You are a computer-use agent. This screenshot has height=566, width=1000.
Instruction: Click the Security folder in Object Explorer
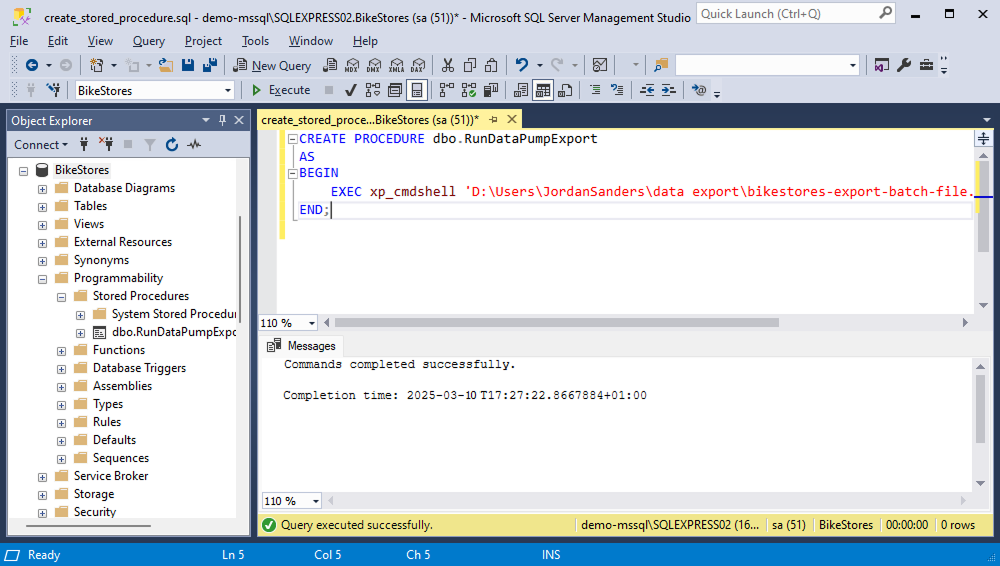95,512
